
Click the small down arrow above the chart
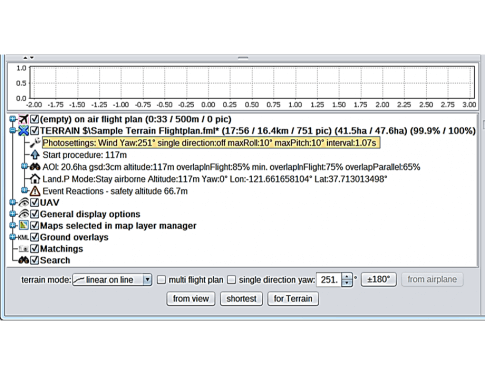[x=32, y=58]
